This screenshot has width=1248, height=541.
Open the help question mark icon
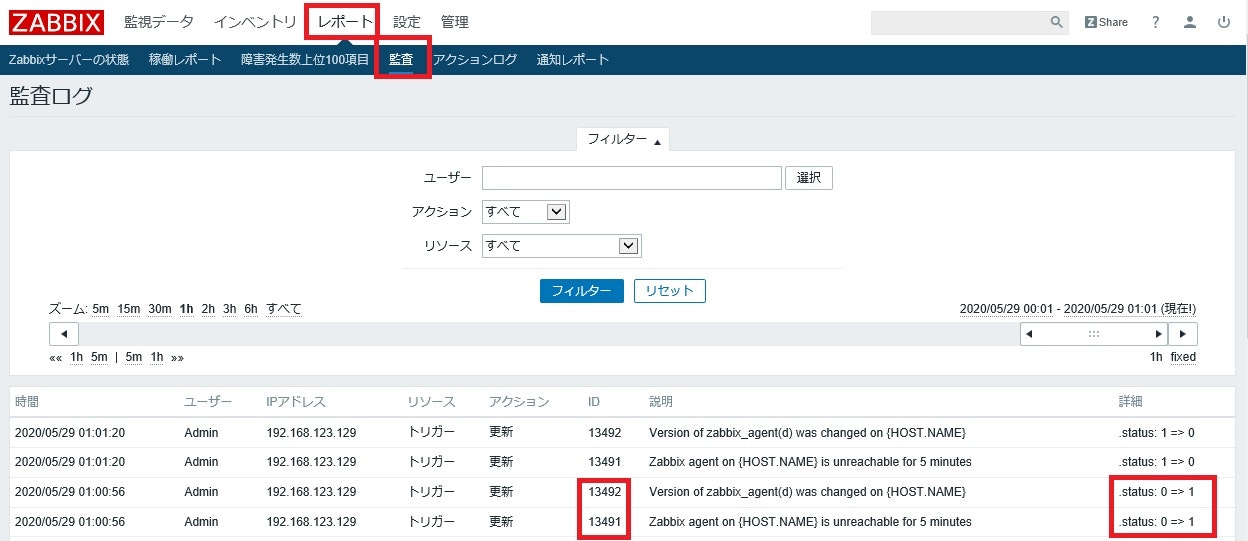(1155, 22)
